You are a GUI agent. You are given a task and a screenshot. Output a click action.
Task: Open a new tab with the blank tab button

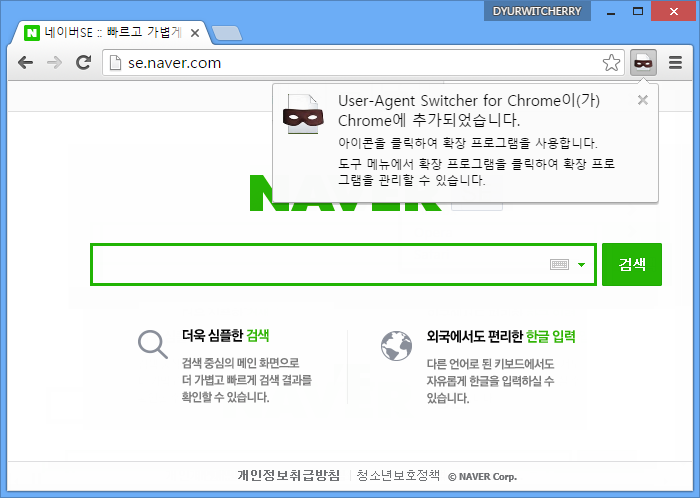pos(227,33)
